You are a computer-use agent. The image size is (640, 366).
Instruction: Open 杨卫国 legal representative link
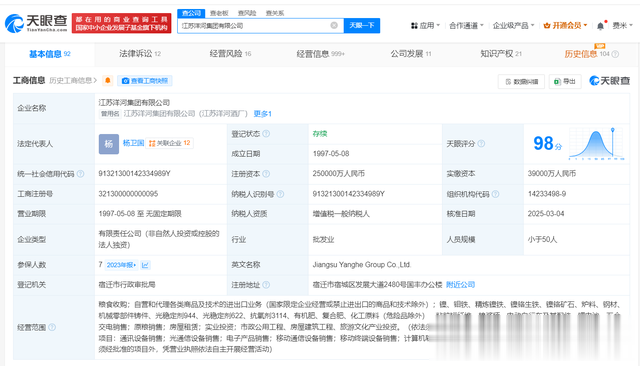[133, 143]
